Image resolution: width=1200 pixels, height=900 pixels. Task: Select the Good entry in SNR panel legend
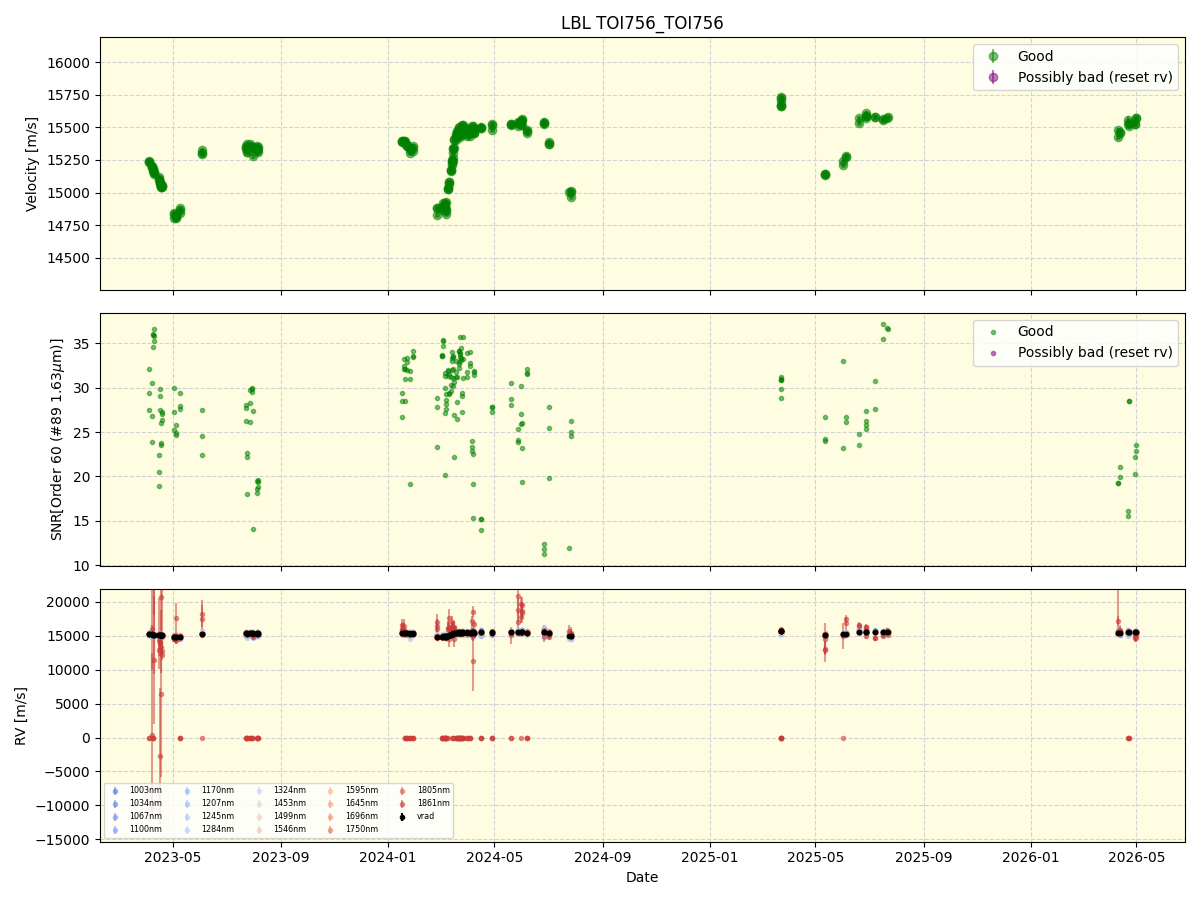coord(1035,331)
